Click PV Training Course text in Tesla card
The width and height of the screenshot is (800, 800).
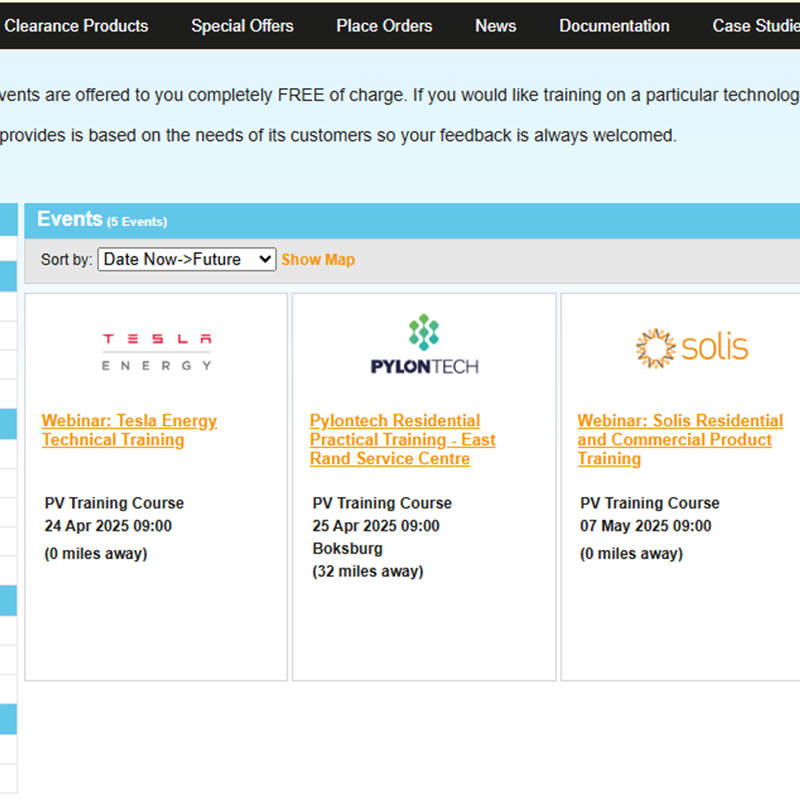coord(114,503)
